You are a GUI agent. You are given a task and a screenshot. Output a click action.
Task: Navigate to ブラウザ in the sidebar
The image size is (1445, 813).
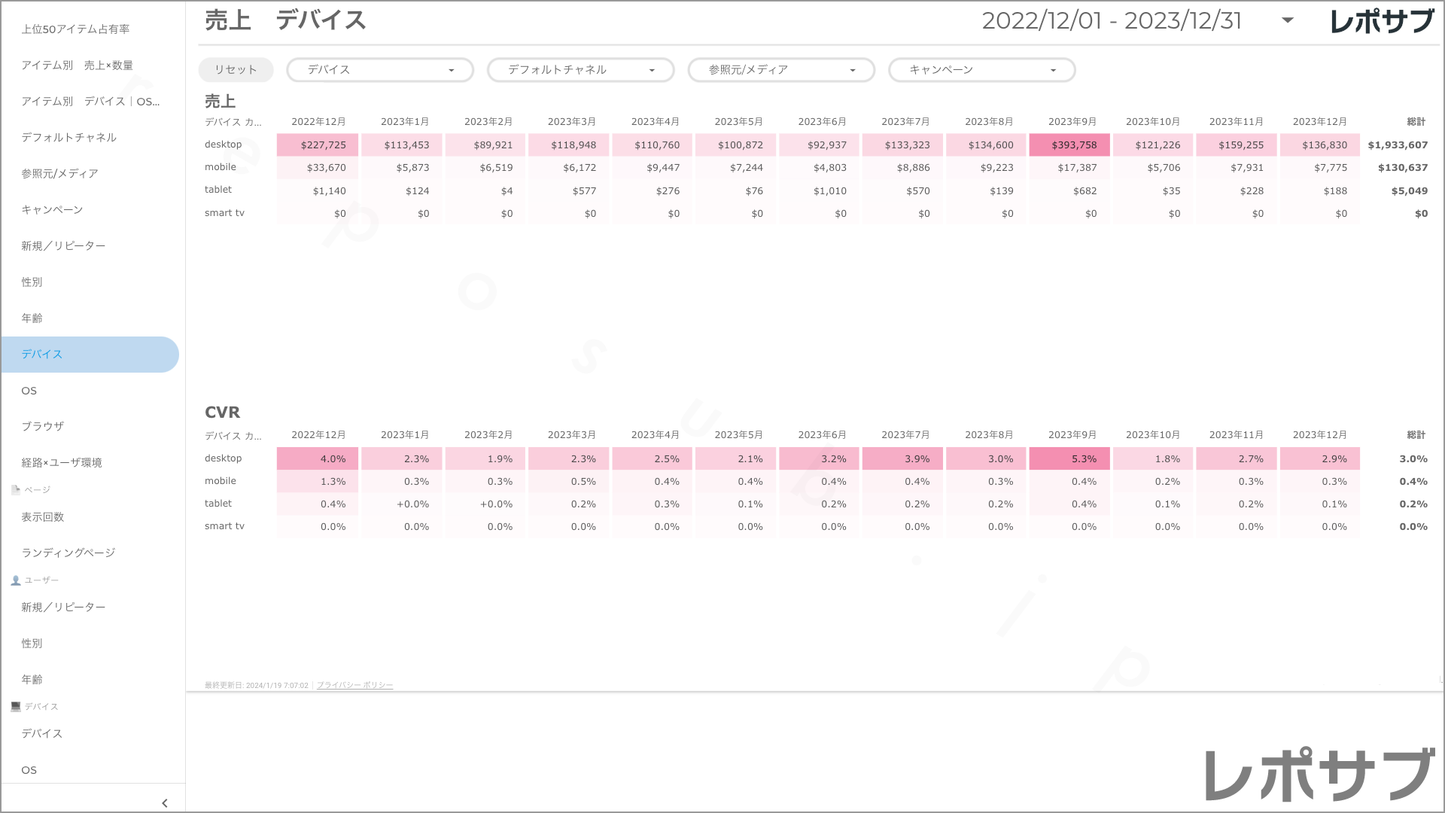pyautogui.click(x=43, y=426)
